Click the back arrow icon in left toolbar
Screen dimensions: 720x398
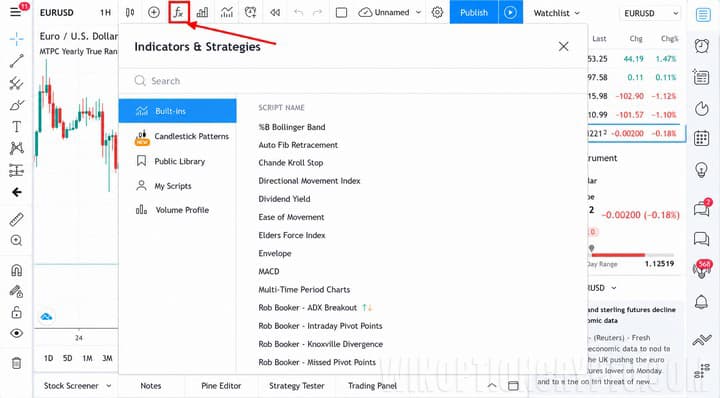pyautogui.click(x=17, y=192)
